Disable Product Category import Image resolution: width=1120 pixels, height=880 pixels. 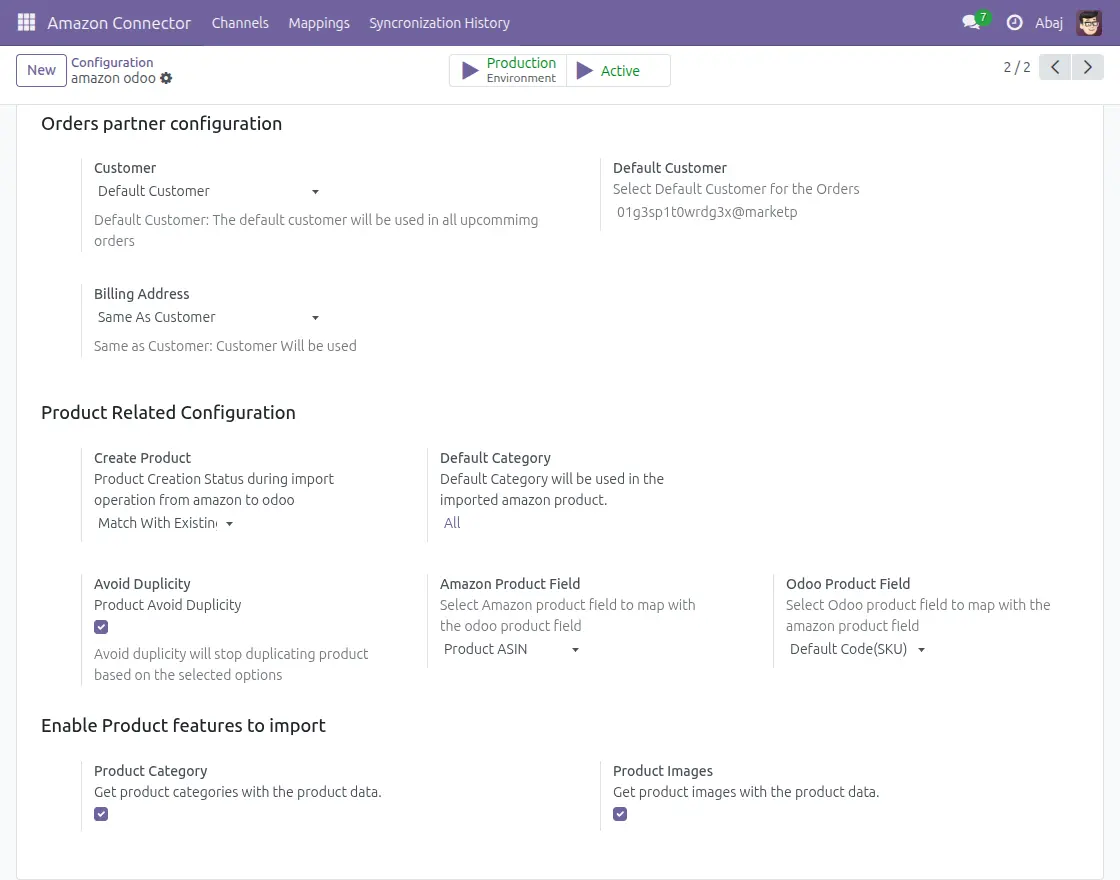point(101,813)
